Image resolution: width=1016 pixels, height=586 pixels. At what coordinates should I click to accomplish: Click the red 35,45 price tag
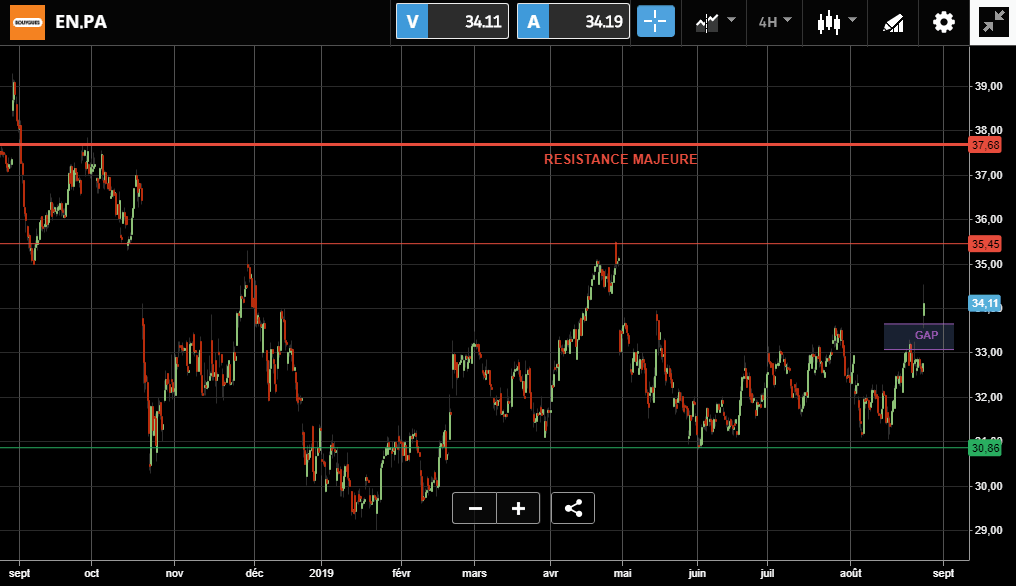click(985, 244)
